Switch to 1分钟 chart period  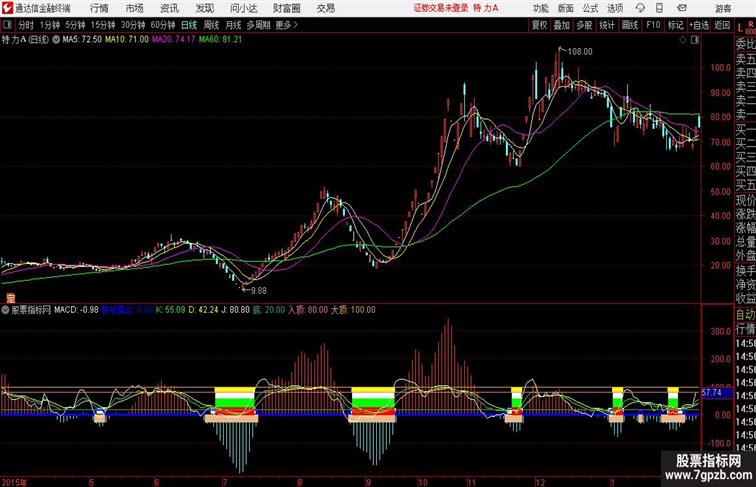[x=50, y=25]
